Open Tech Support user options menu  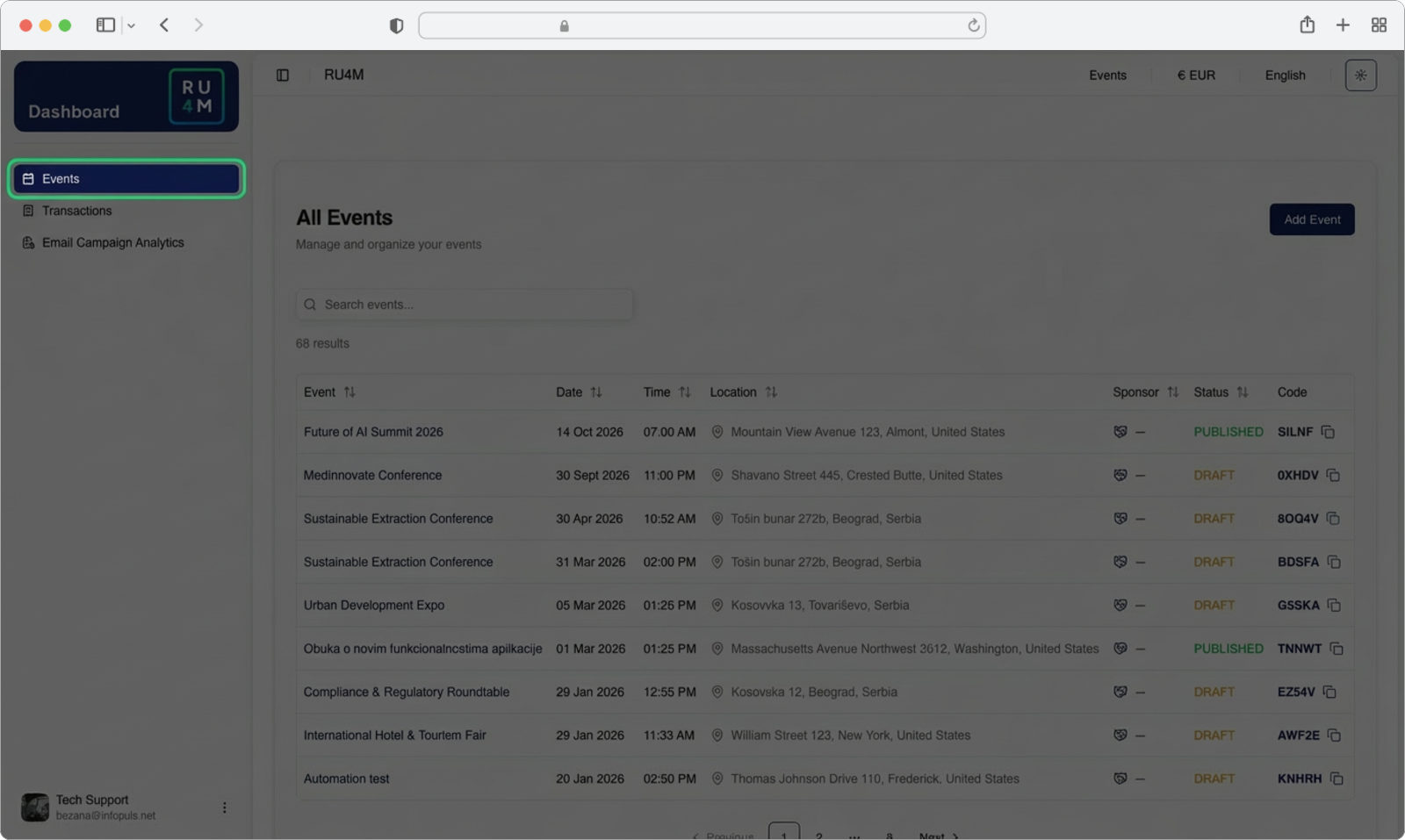pyautogui.click(x=224, y=808)
